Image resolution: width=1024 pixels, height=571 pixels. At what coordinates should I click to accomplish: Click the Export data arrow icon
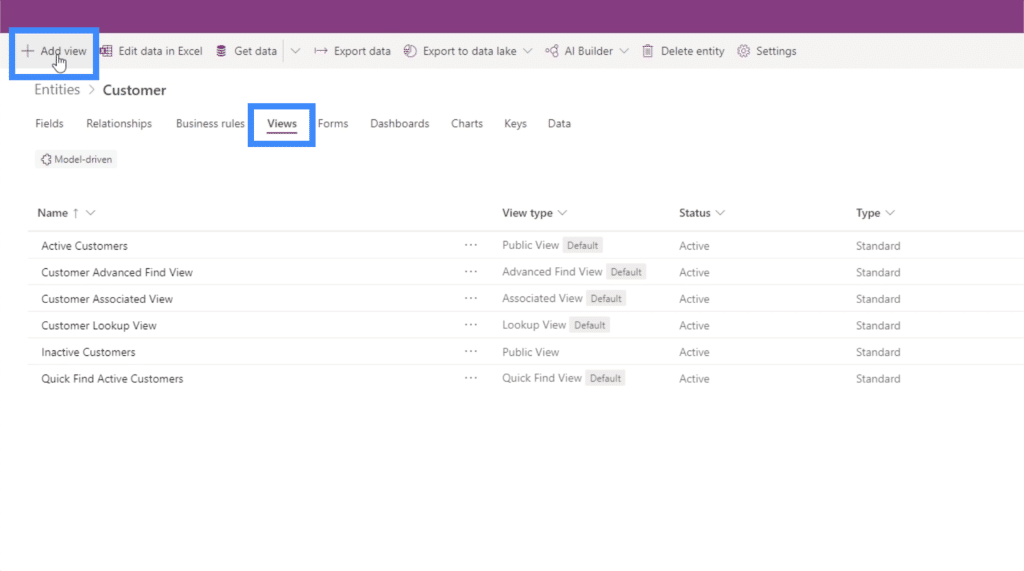click(321, 51)
